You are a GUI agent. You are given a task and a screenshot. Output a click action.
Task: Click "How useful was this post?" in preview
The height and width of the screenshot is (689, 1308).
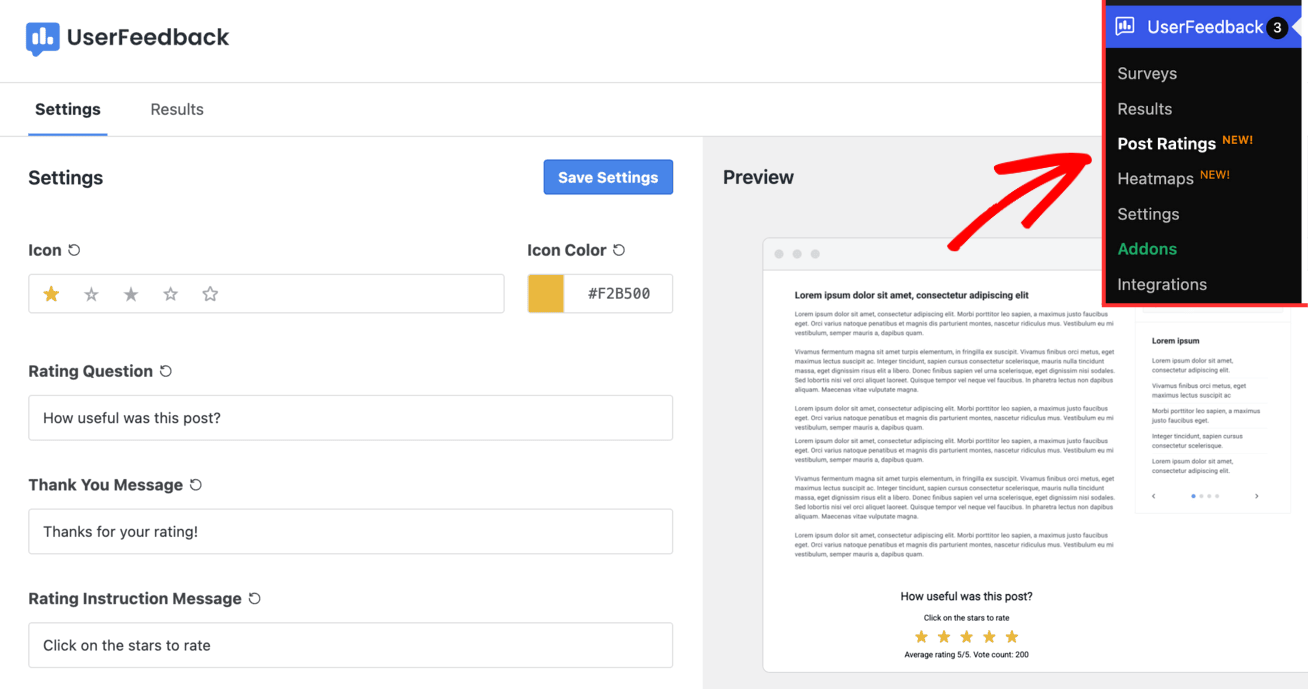966,597
